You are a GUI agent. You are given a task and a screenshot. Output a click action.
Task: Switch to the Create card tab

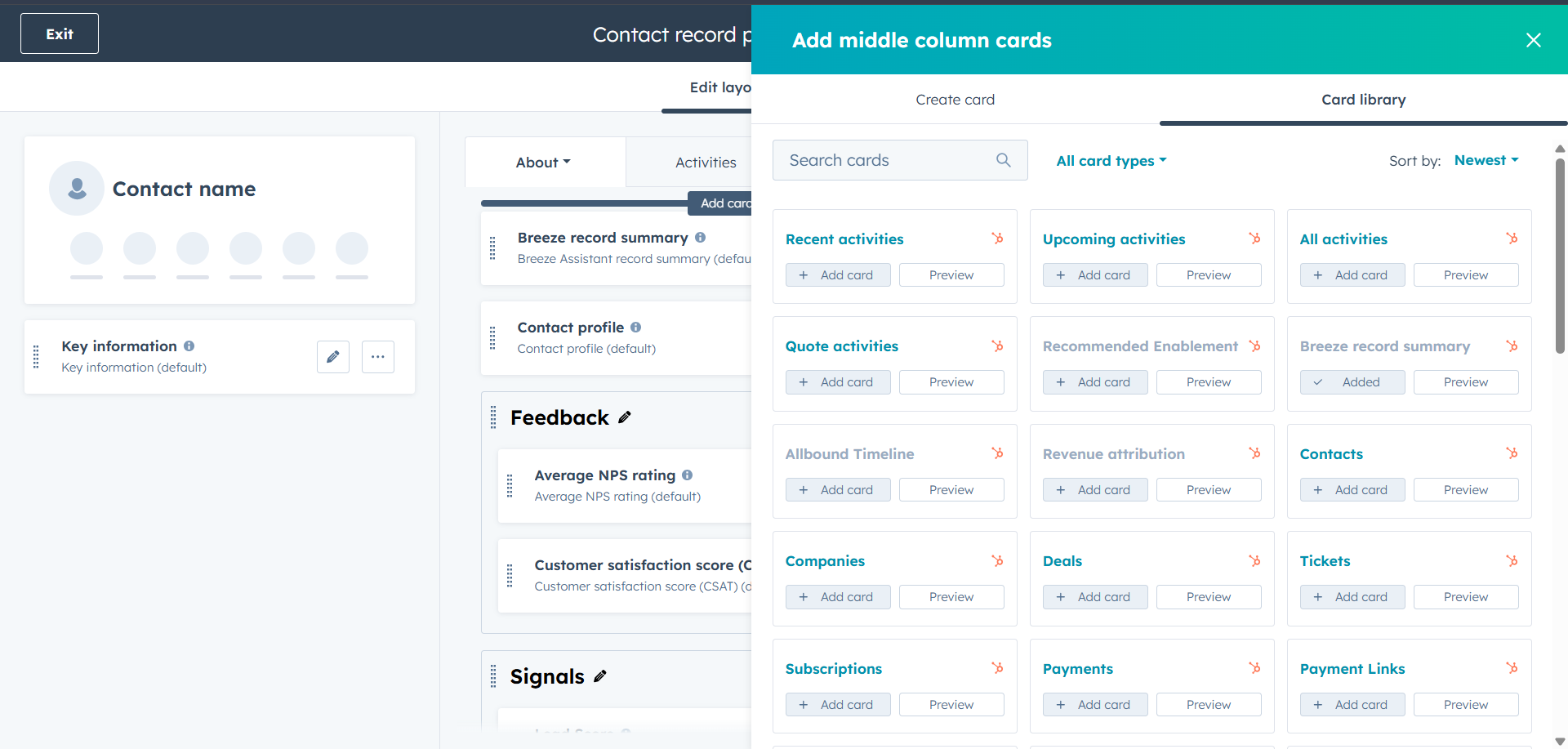coord(955,99)
